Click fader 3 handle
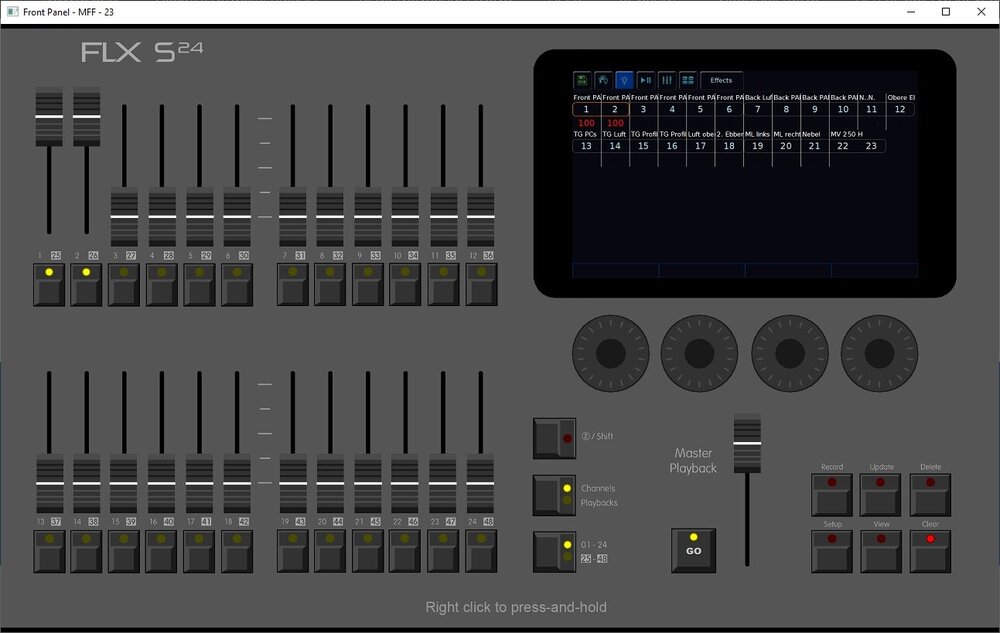 pos(124,217)
